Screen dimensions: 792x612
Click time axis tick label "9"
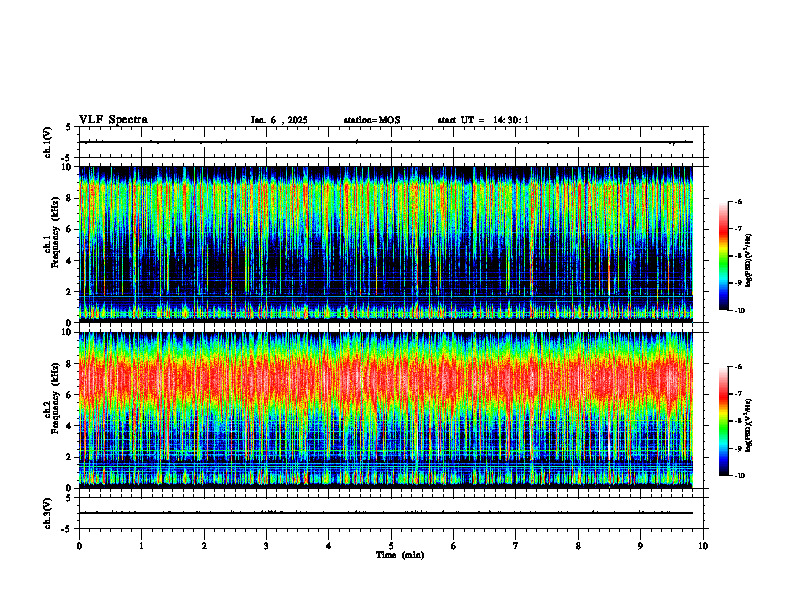pyautogui.click(x=640, y=546)
